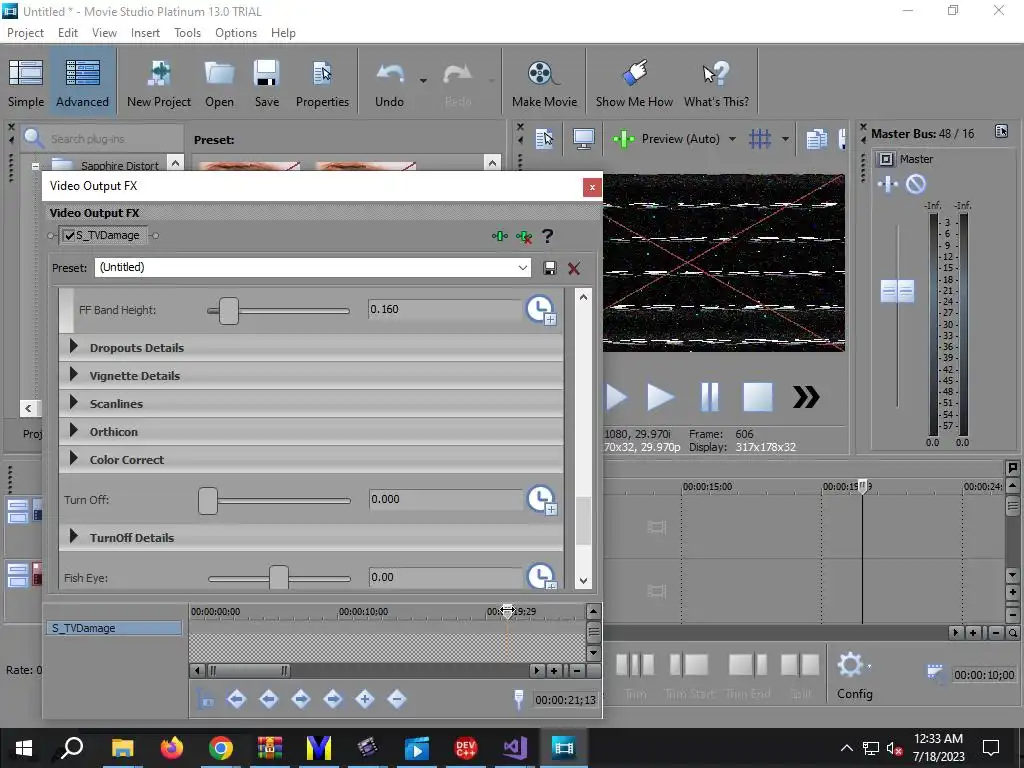Screen dimensions: 1024x768
Task: Toggle sync cursor icon in keyframe bar
Action: point(206,699)
